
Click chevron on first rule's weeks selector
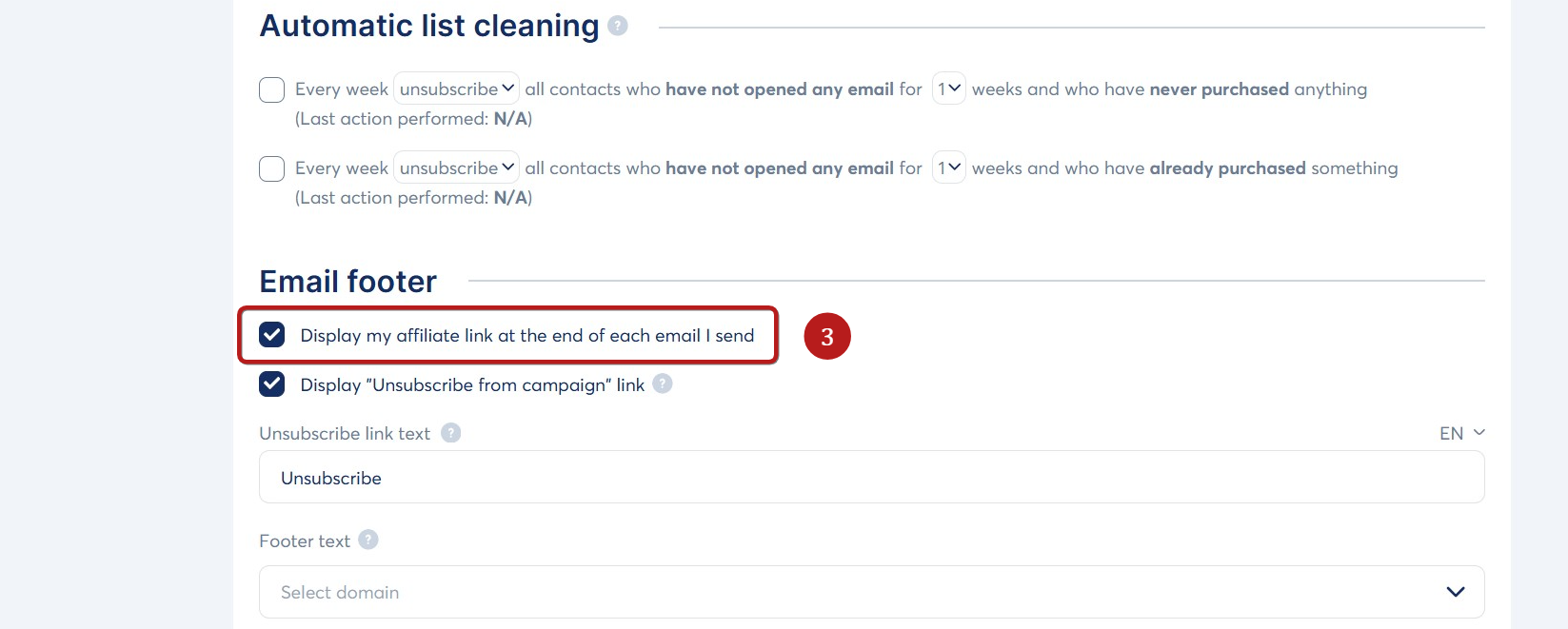click(955, 88)
